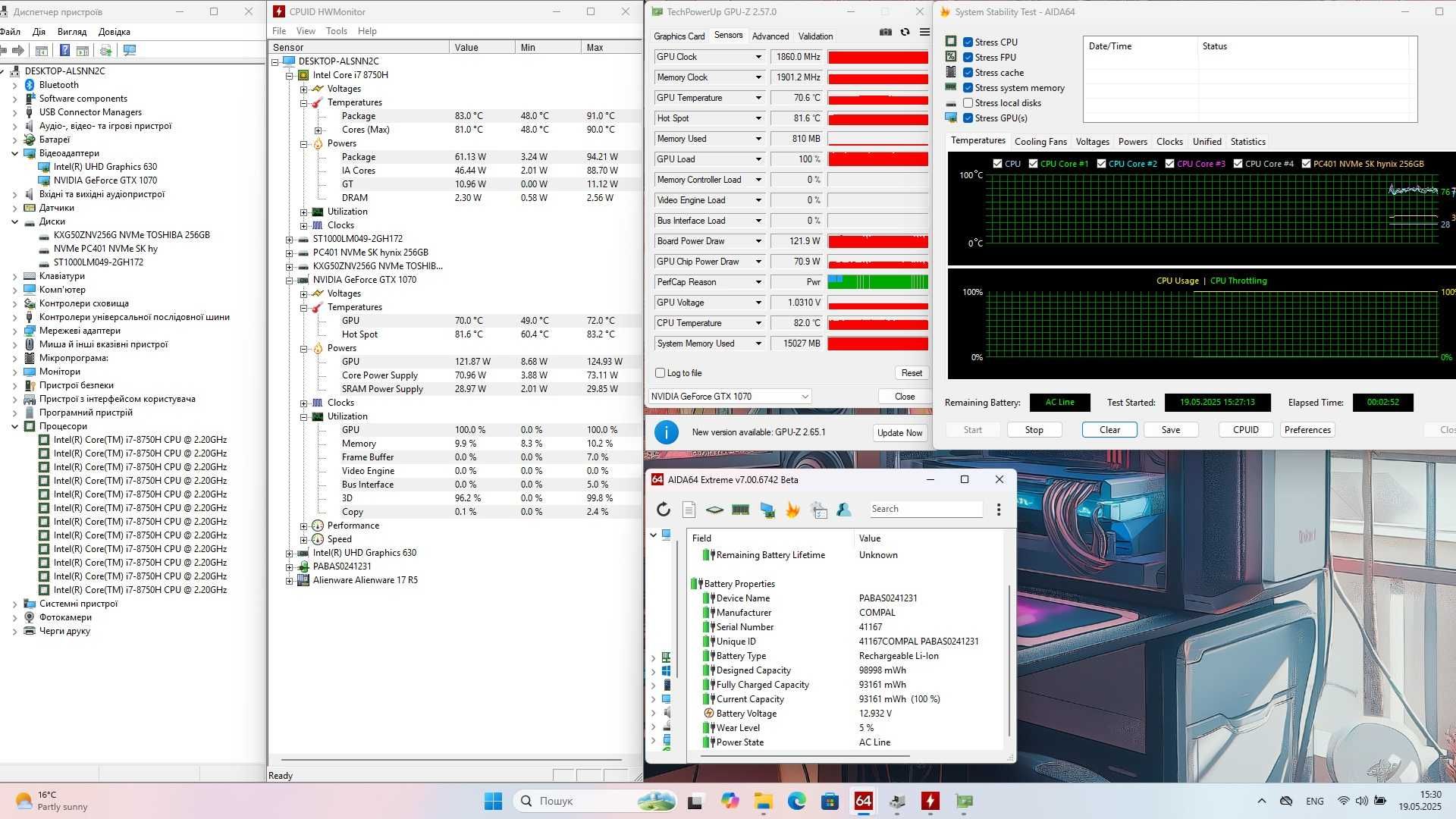This screenshot has height=819, width=1456.
Task: Switch to Advanced tab in GPU-Z
Action: click(770, 36)
